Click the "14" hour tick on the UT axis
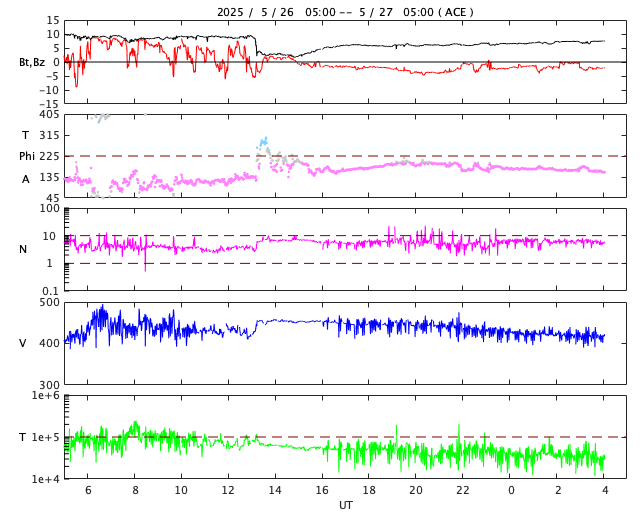 tap(275, 490)
